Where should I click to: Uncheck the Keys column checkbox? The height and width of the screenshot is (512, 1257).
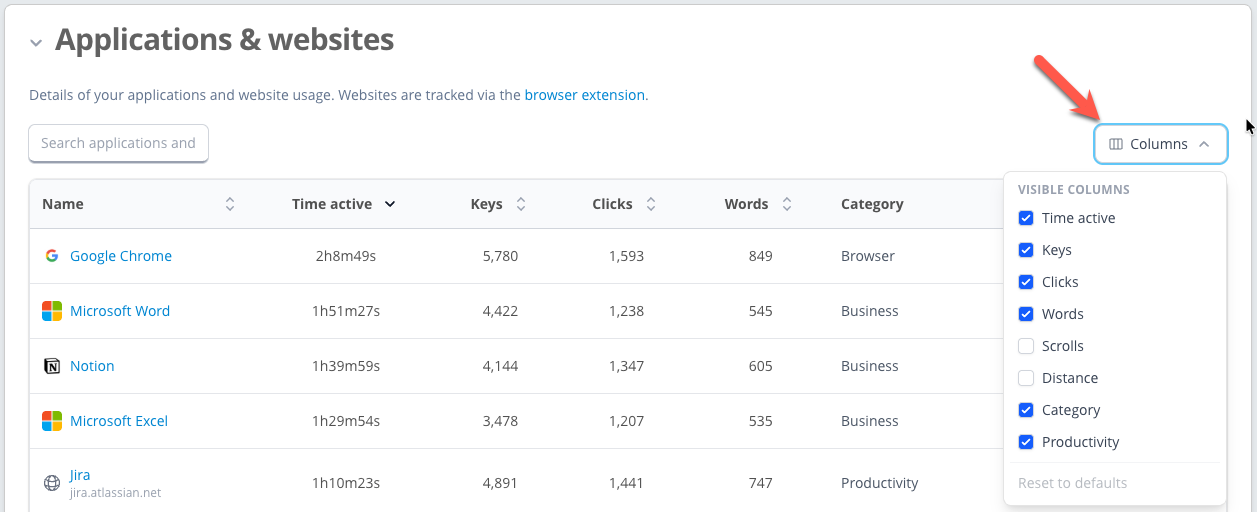tap(1026, 250)
